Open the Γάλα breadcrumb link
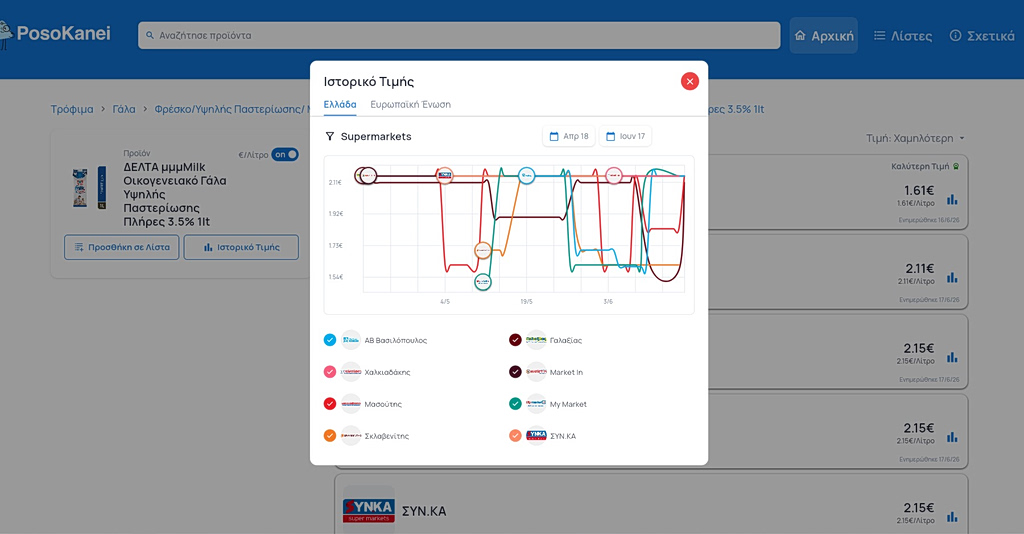This screenshot has height=534, width=1024. [123, 109]
